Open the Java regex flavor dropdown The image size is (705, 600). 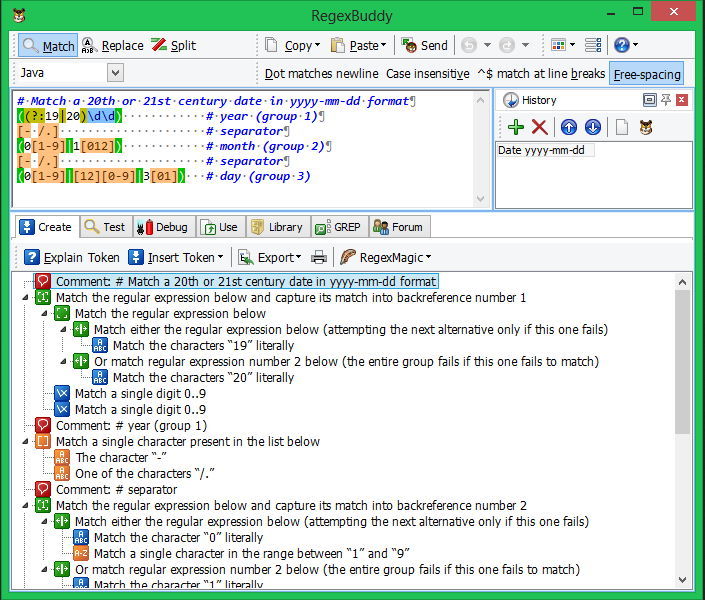coord(115,73)
